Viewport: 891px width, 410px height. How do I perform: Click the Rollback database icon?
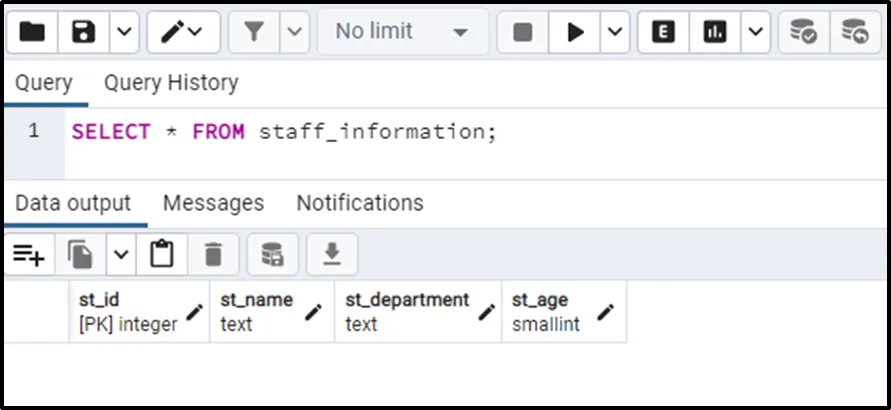point(855,32)
